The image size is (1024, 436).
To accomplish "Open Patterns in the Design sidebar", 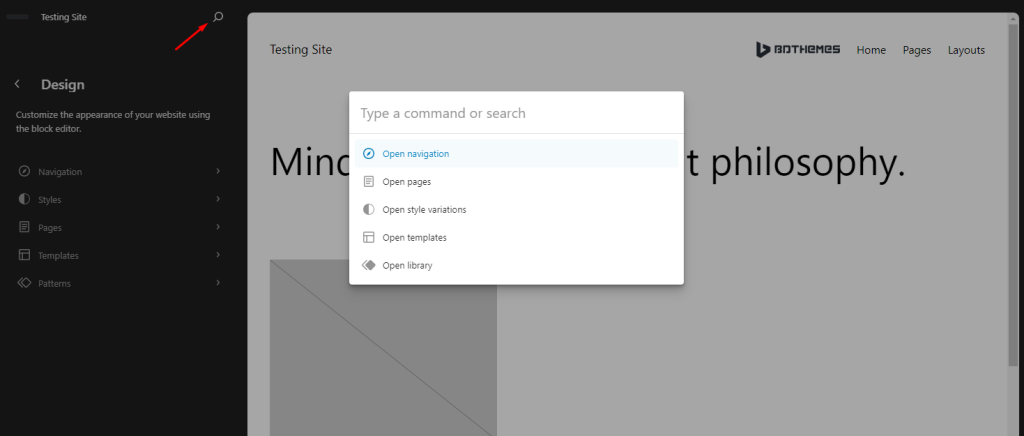I will tap(55, 284).
